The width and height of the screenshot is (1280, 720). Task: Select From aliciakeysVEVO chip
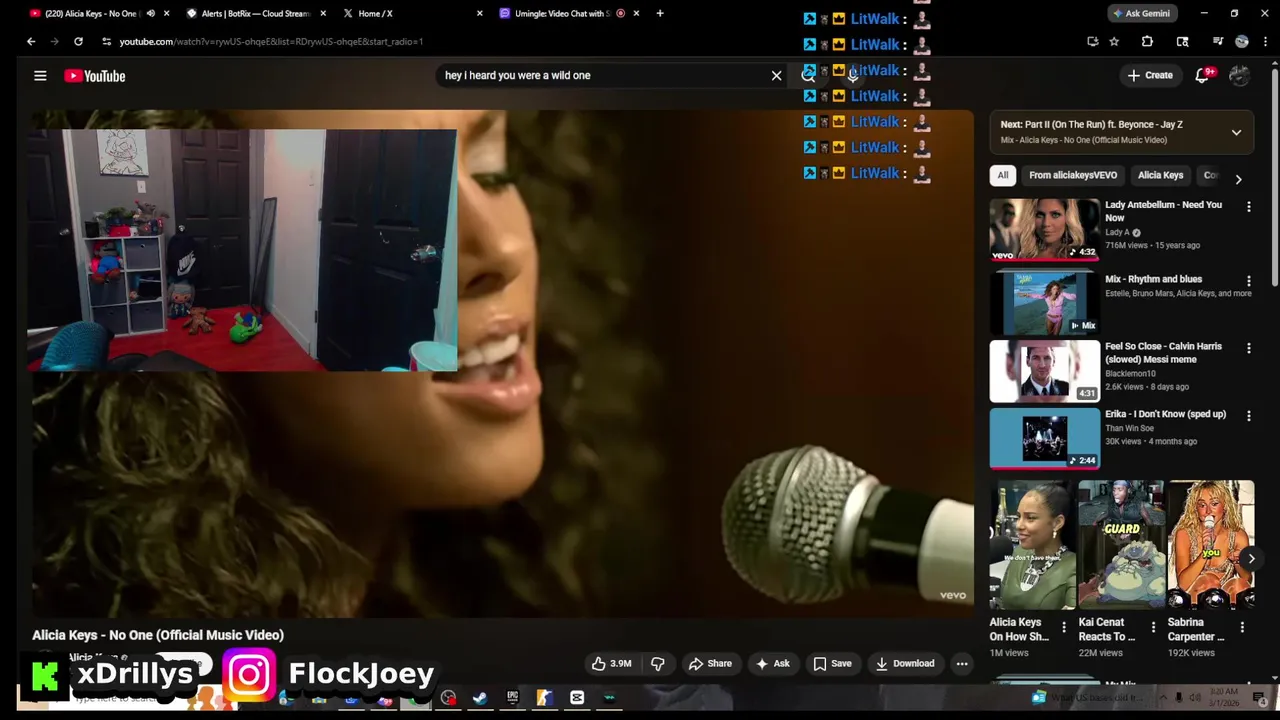click(x=1073, y=175)
